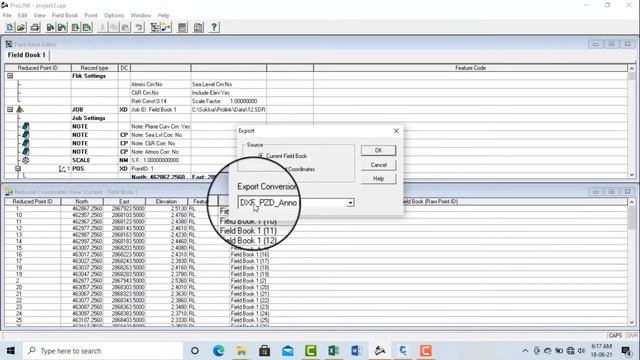The image size is (640, 360).
Task: Select the 'Field Book 1 [20]' cell
Action: coord(250,287)
